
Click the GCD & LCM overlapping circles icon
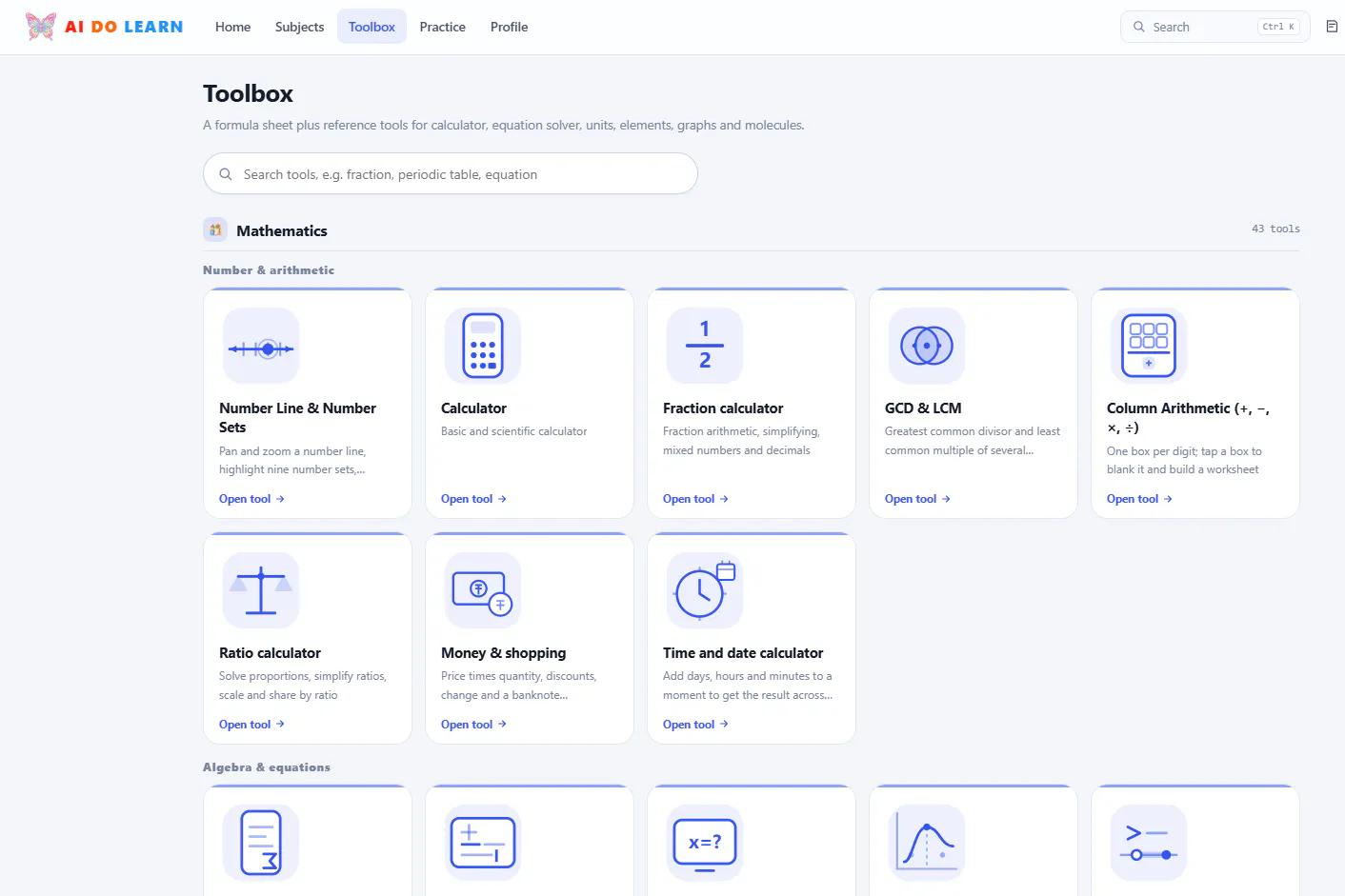point(927,346)
